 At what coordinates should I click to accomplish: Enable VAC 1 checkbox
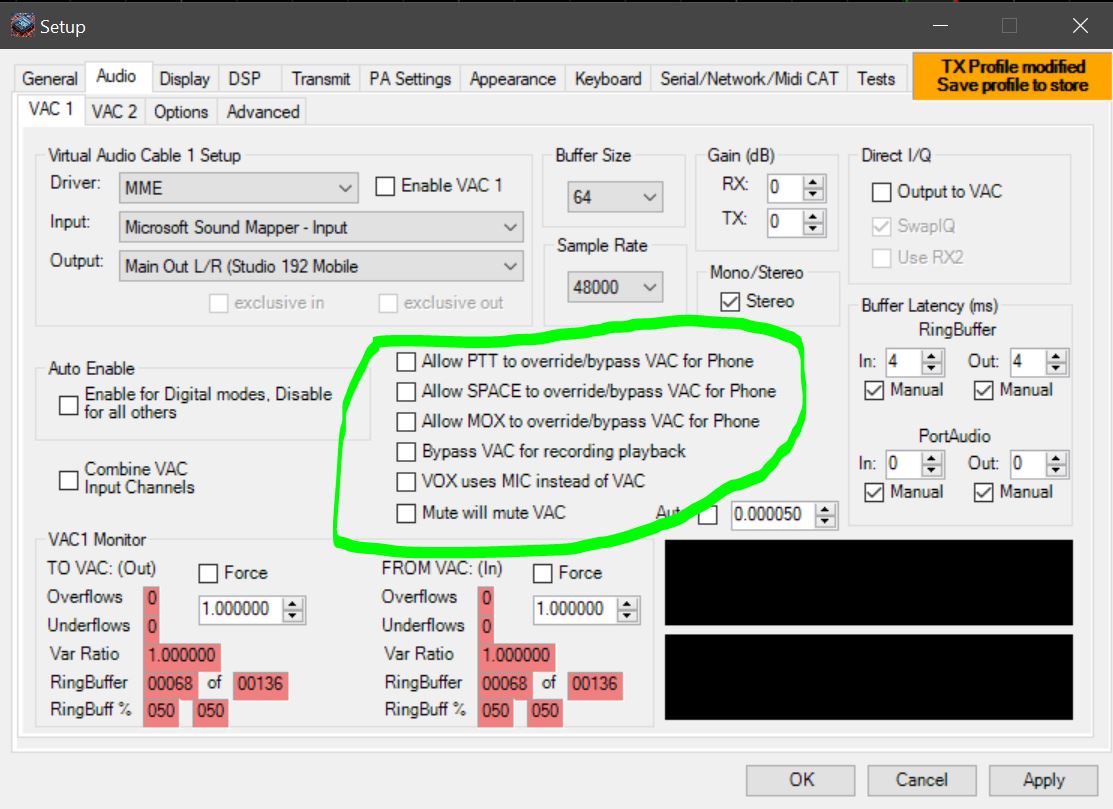[385, 186]
